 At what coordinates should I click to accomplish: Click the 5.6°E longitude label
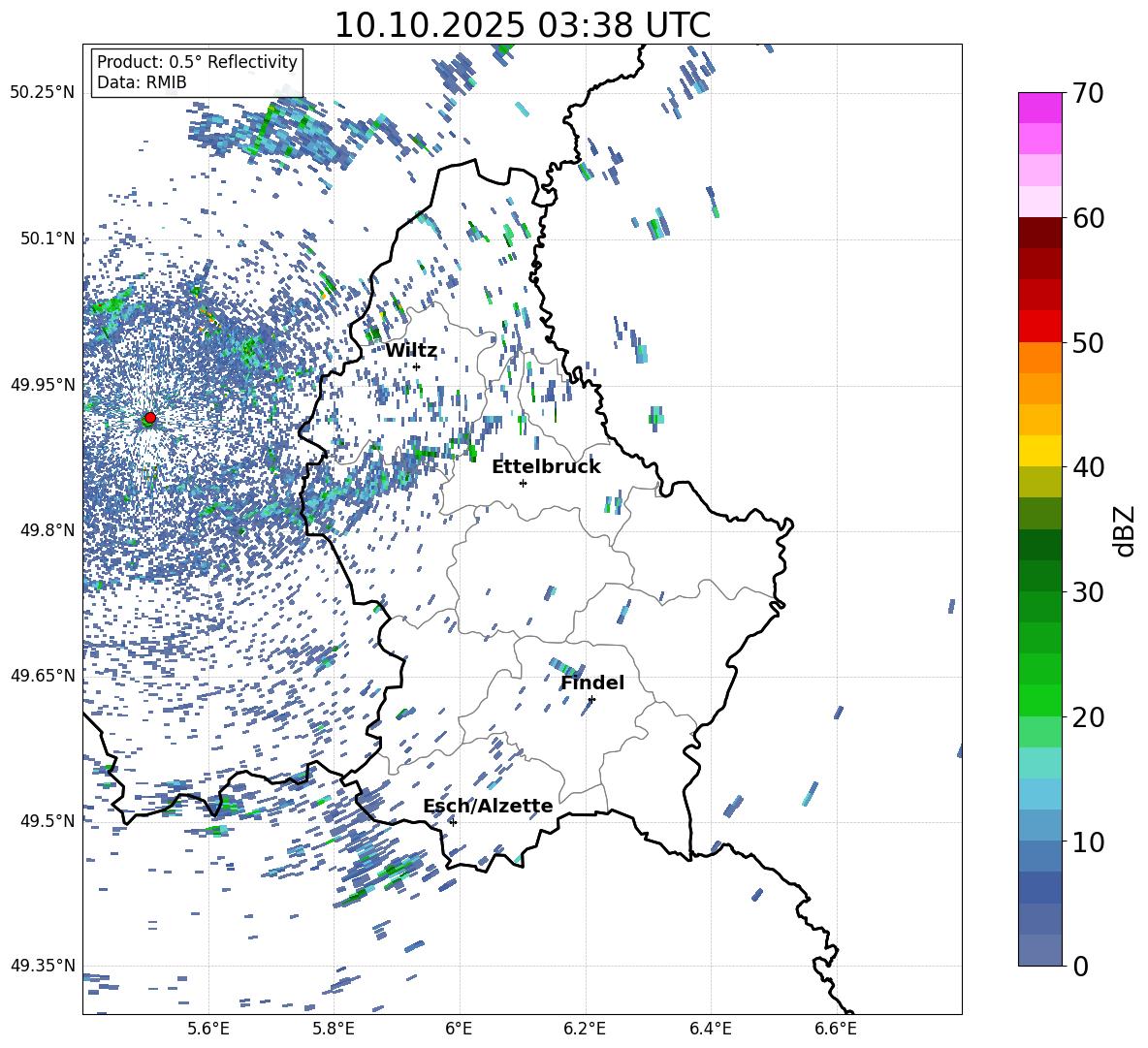coord(208,1029)
